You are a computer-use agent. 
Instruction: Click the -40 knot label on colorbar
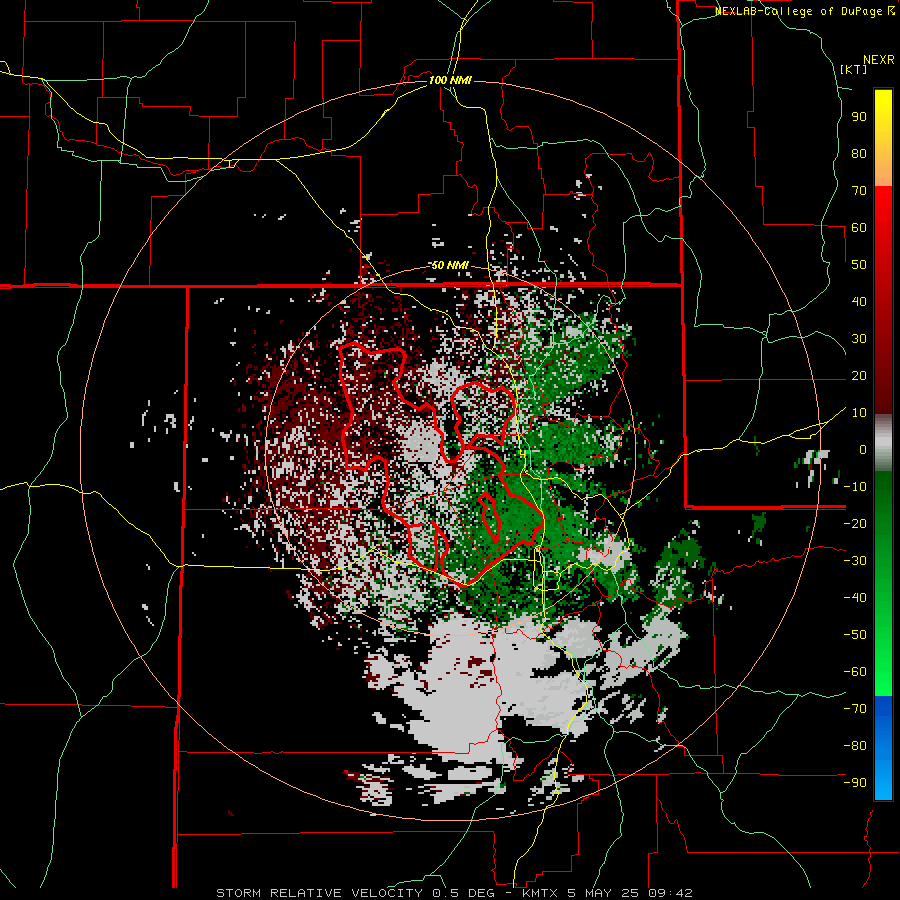click(855, 598)
